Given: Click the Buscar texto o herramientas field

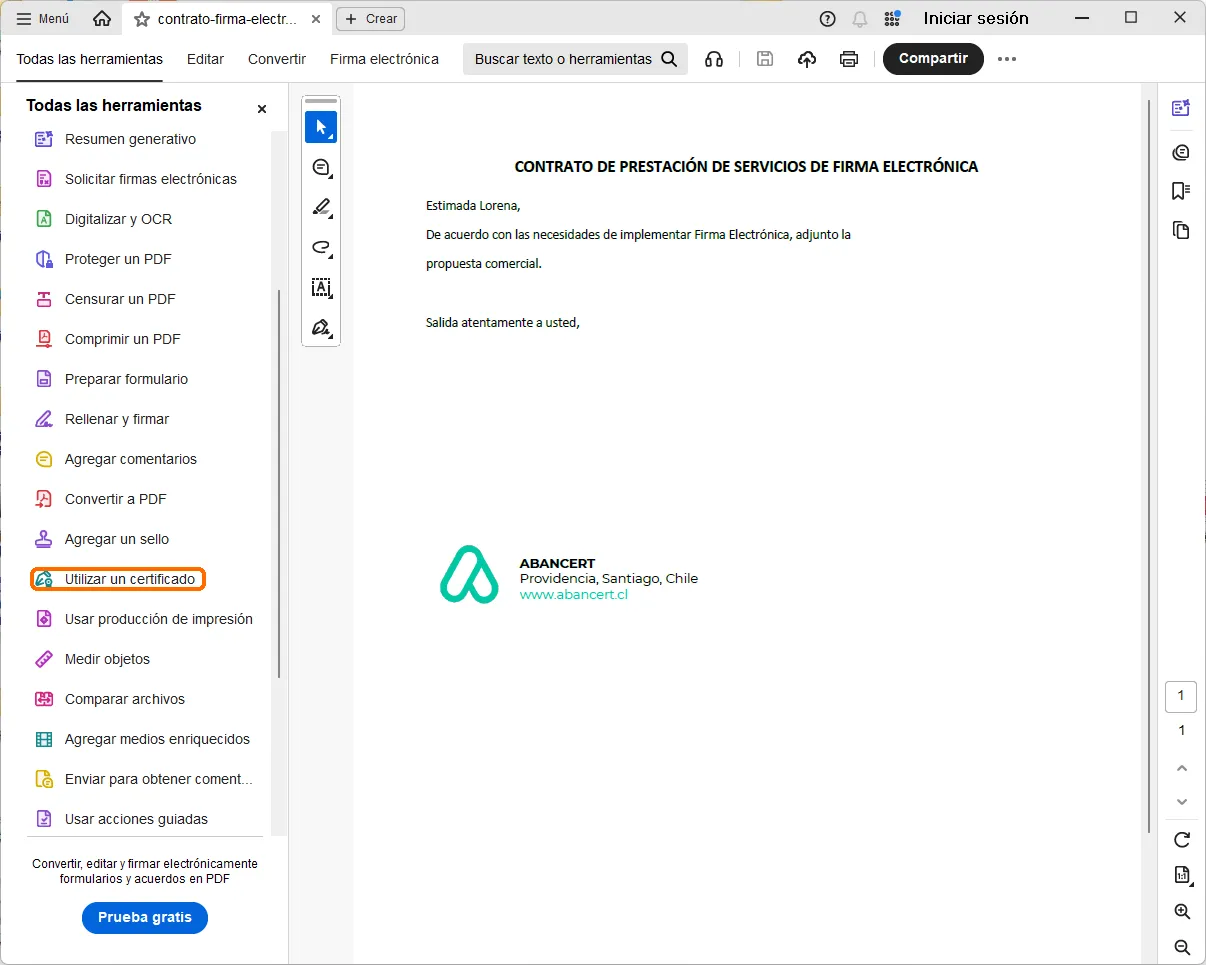Looking at the screenshot, I should point(575,59).
